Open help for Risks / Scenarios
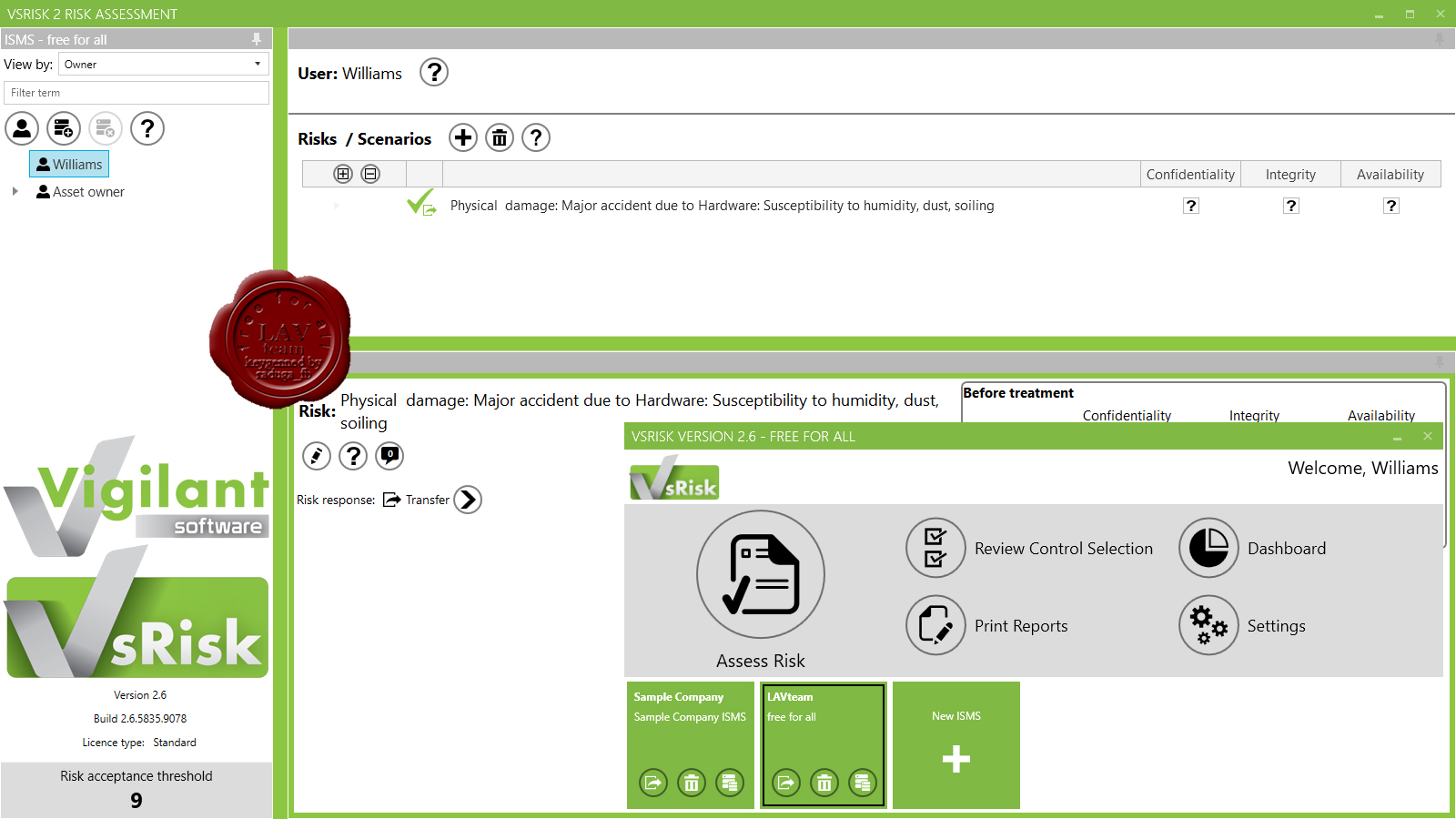 [536, 137]
